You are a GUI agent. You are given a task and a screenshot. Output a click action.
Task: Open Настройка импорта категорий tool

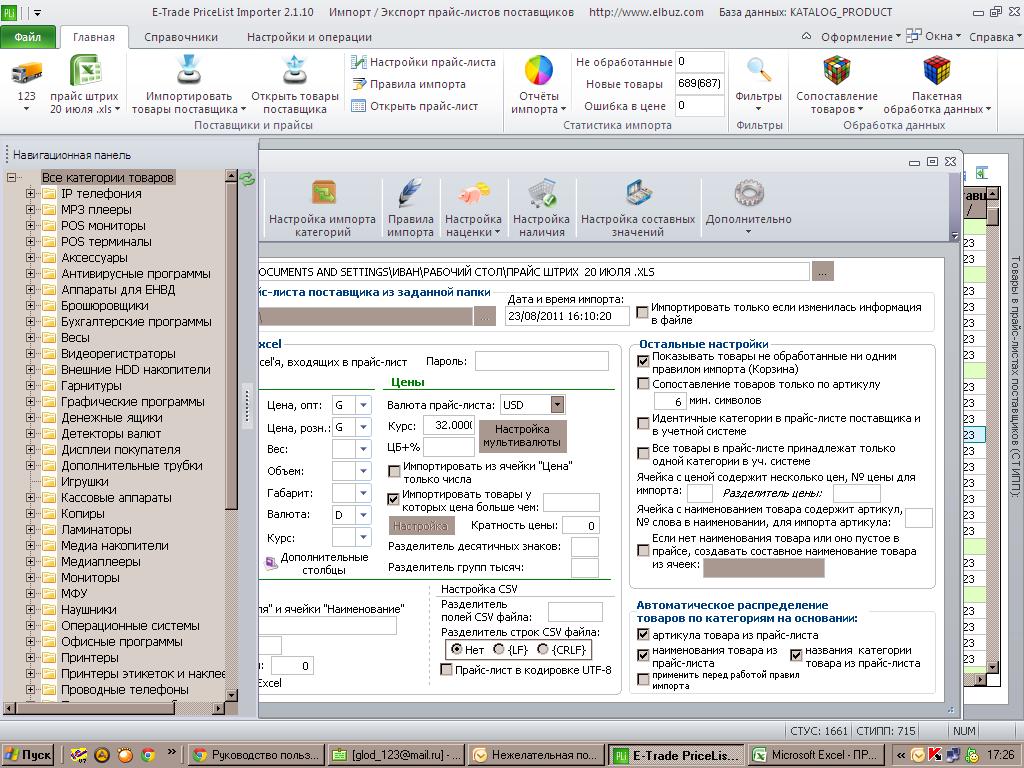pyautogui.click(x=323, y=193)
